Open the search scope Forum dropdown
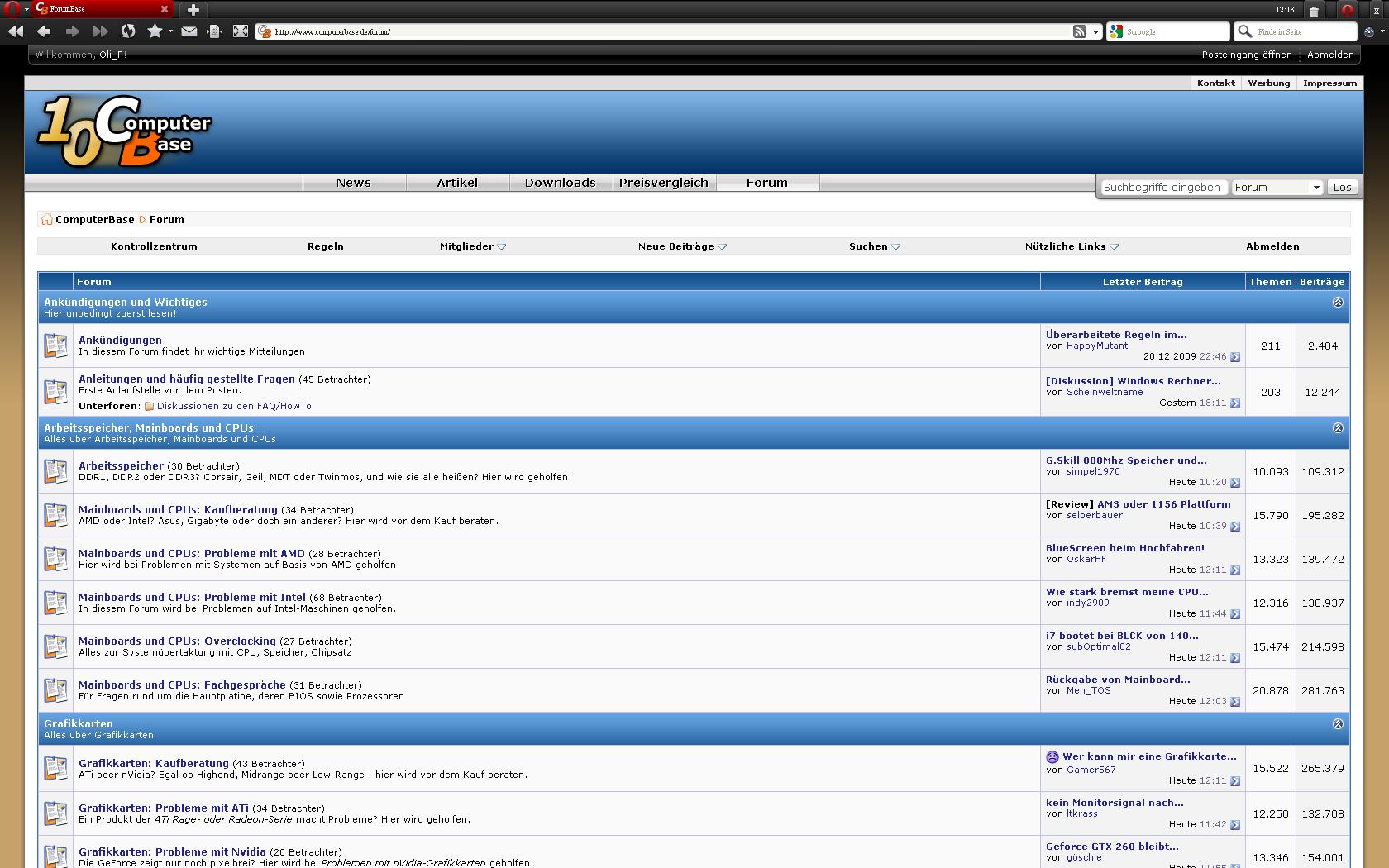Screen dimensions: 1389x868 point(1277,188)
